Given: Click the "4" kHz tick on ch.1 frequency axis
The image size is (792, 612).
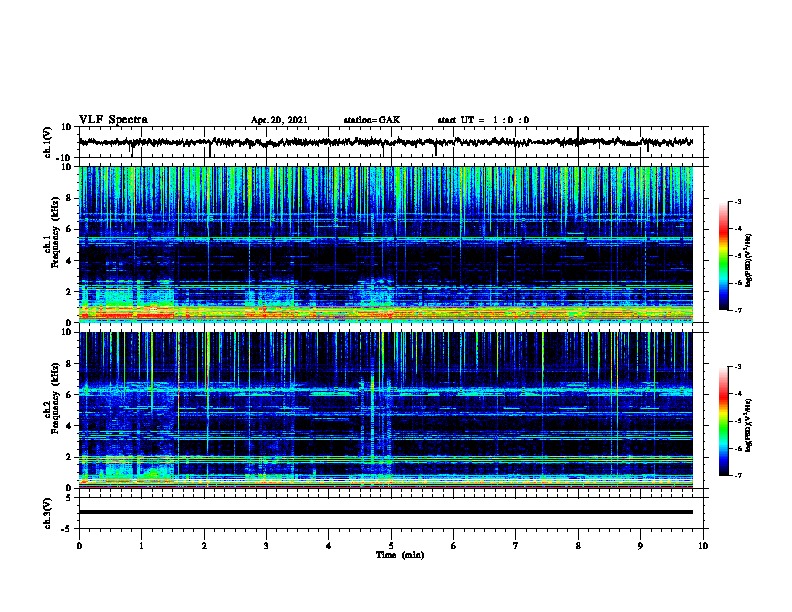Looking at the screenshot, I should point(71,261).
